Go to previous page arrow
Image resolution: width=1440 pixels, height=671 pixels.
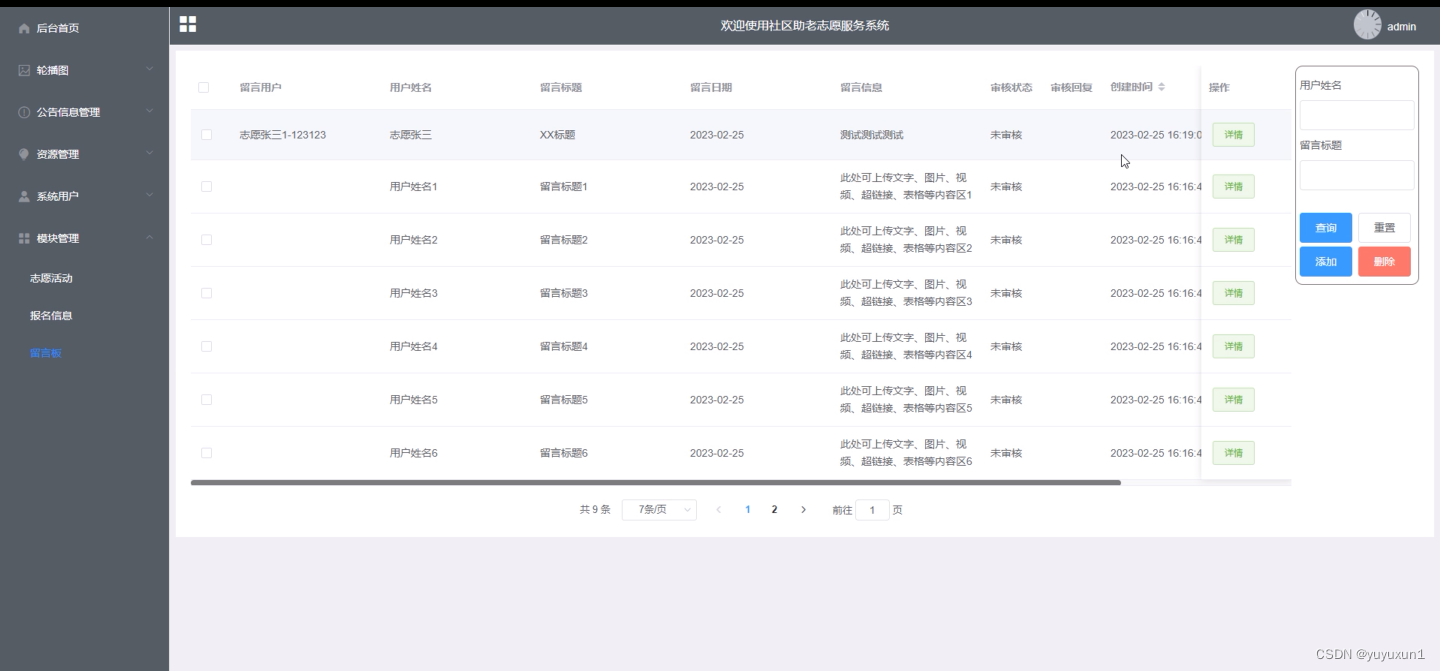tap(718, 510)
